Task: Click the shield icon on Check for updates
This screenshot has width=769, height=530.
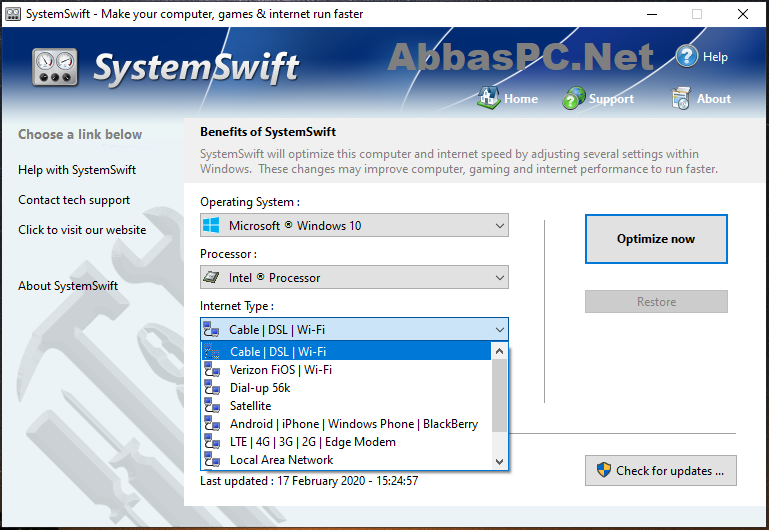Action: [x=604, y=470]
